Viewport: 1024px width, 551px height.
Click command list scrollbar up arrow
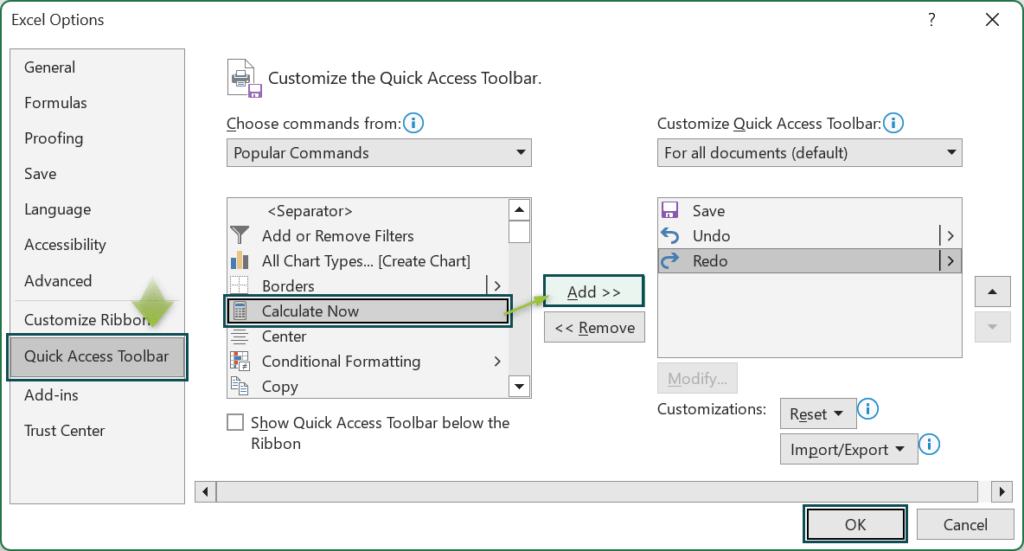click(519, 210)
